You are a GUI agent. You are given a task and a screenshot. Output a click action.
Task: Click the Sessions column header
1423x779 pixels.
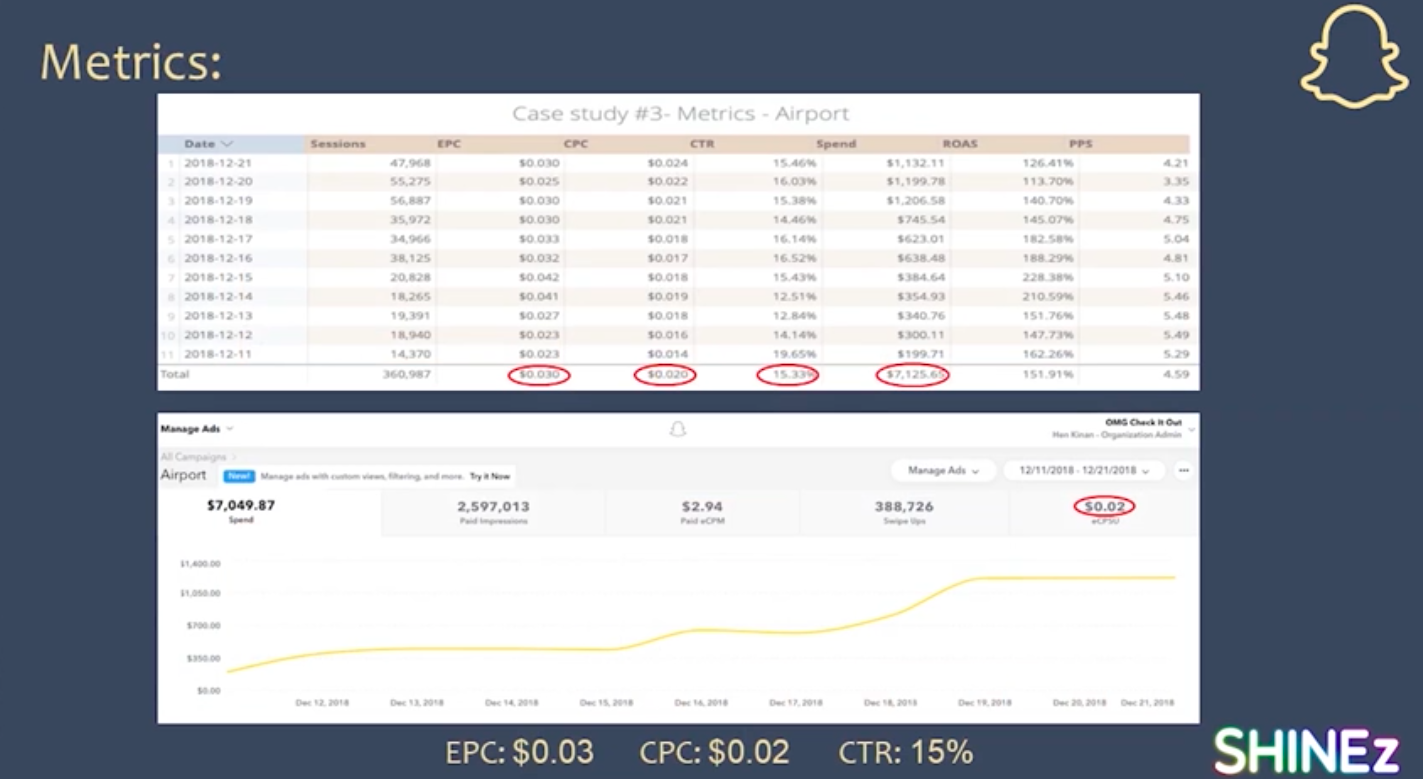(338, 144)
